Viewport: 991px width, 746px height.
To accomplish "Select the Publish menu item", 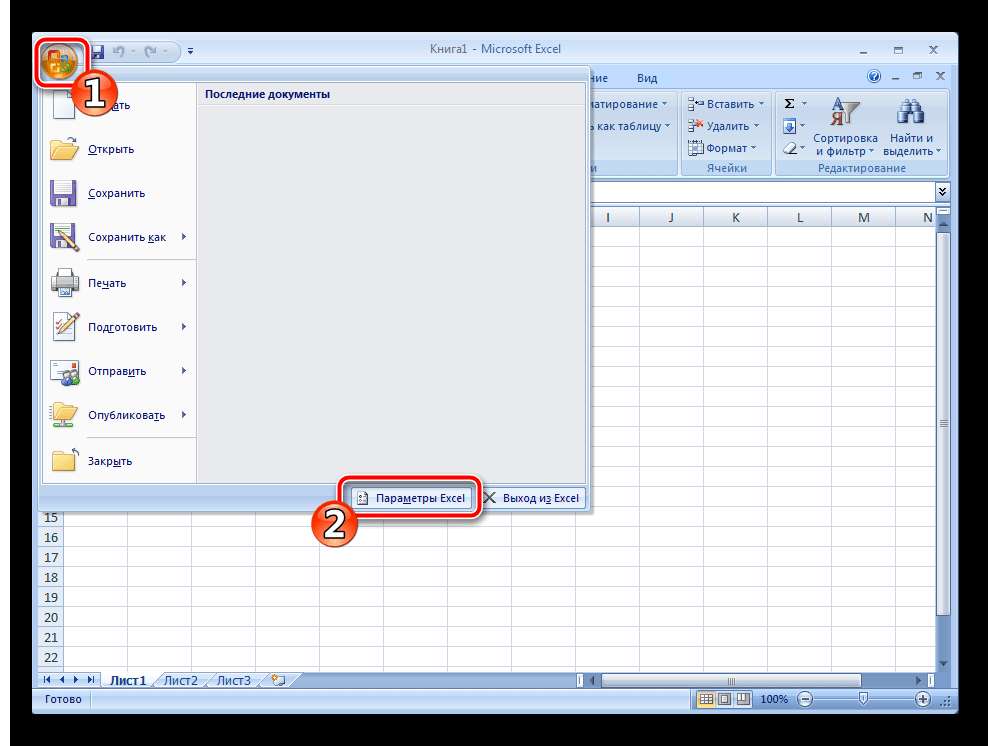I will click(x=125, y=415).
